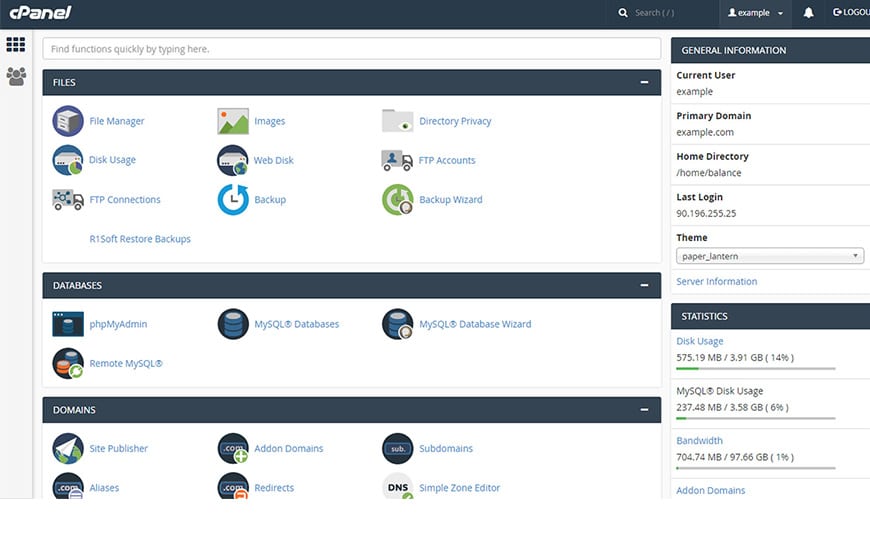Click the MySQL Database Wizard icon

(x=397, y=324)
